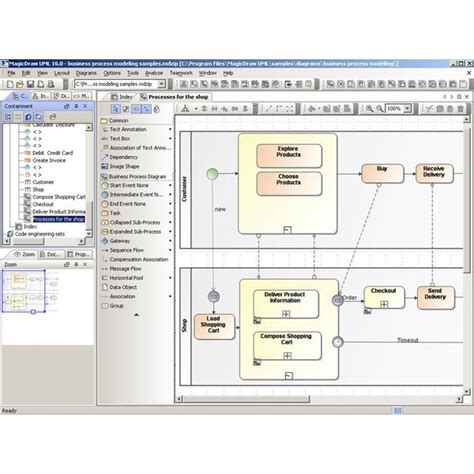
Task: Click the Zoom In magnifier icon
Action: point(369,109)
